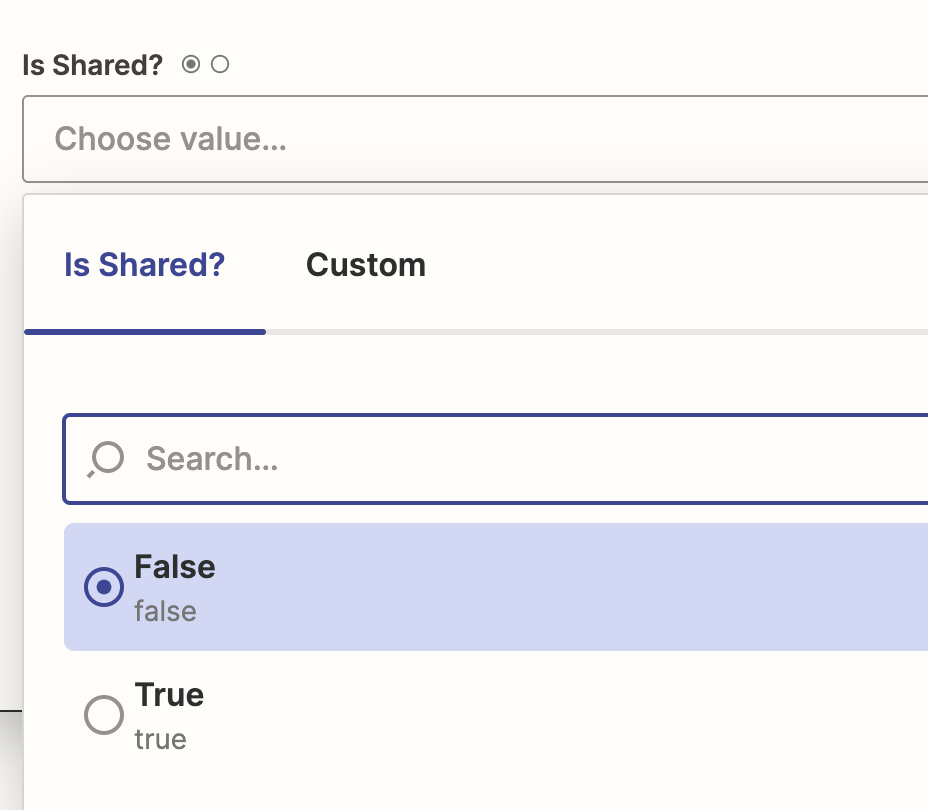Screen dimensions: 928x810
Task: Choose the bold True option label
Action: click(x=169, y=695)
